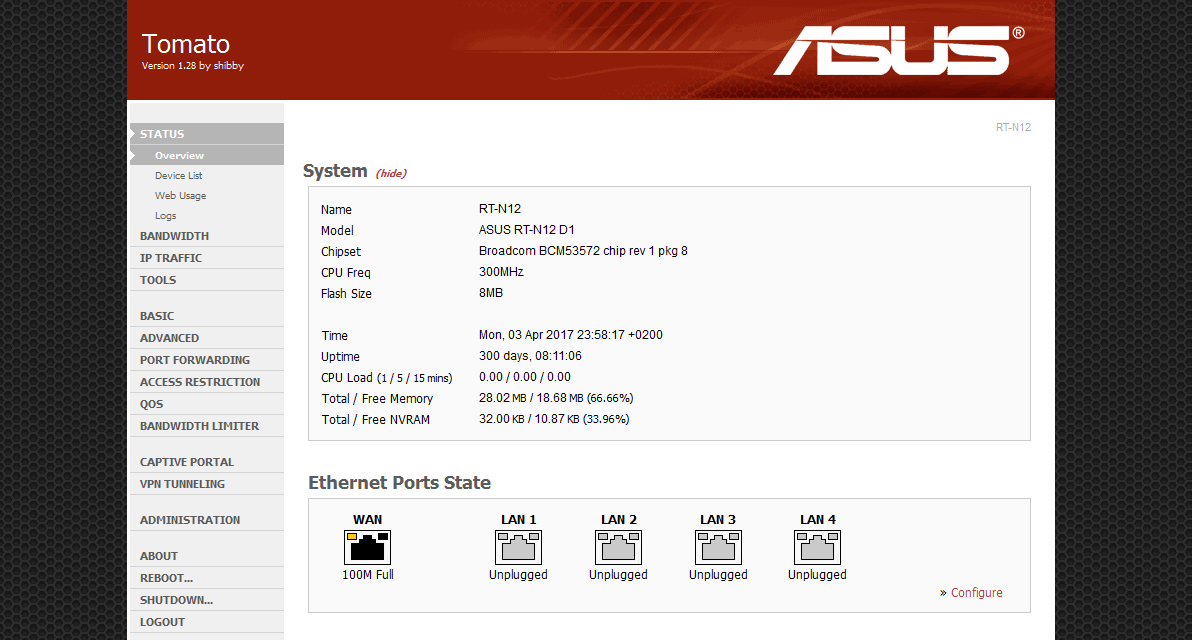Open the Administration section
Image resolution: width=1192 pixels, height=640 pixels.
coord(190,520)
